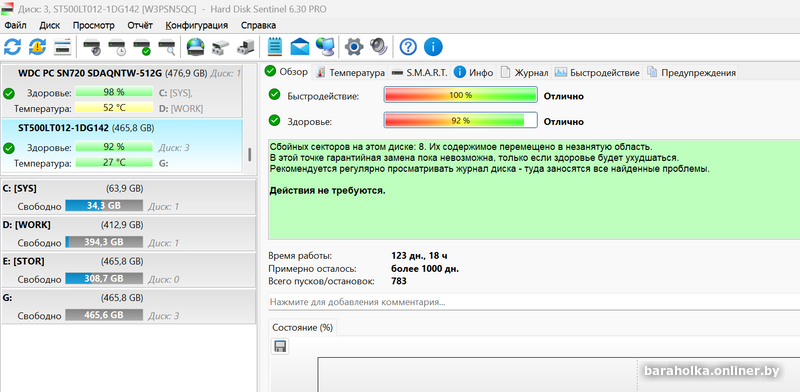Open the blue notepad report icon
Screen dimensions: 800x392
[275, 47]
